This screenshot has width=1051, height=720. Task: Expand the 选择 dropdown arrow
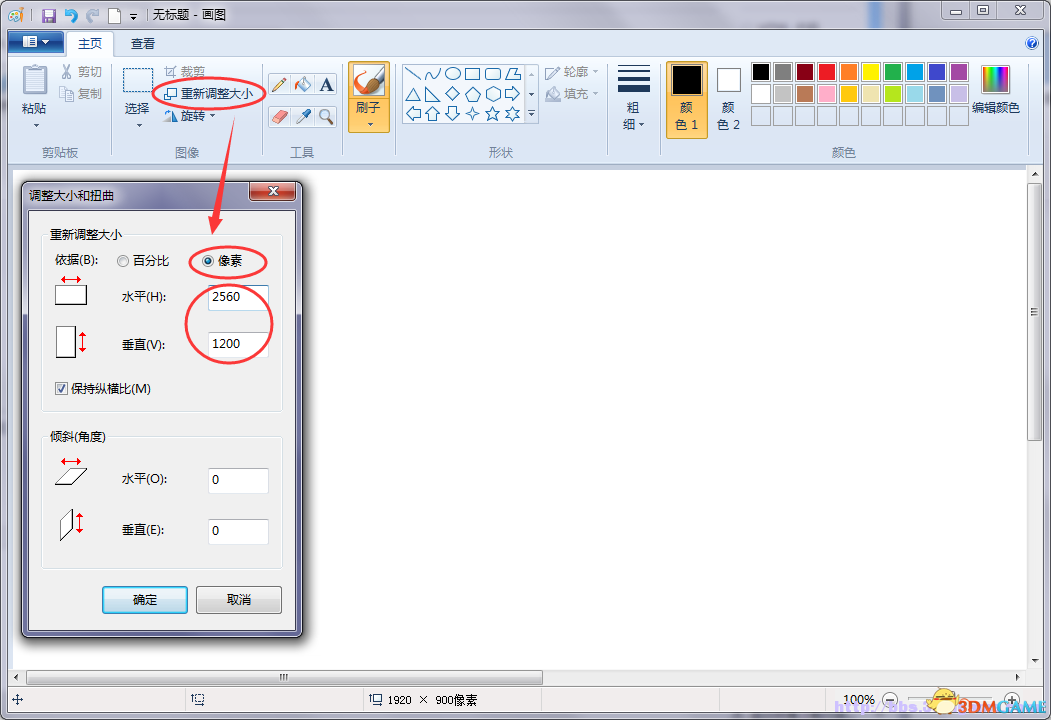point(139,125)
